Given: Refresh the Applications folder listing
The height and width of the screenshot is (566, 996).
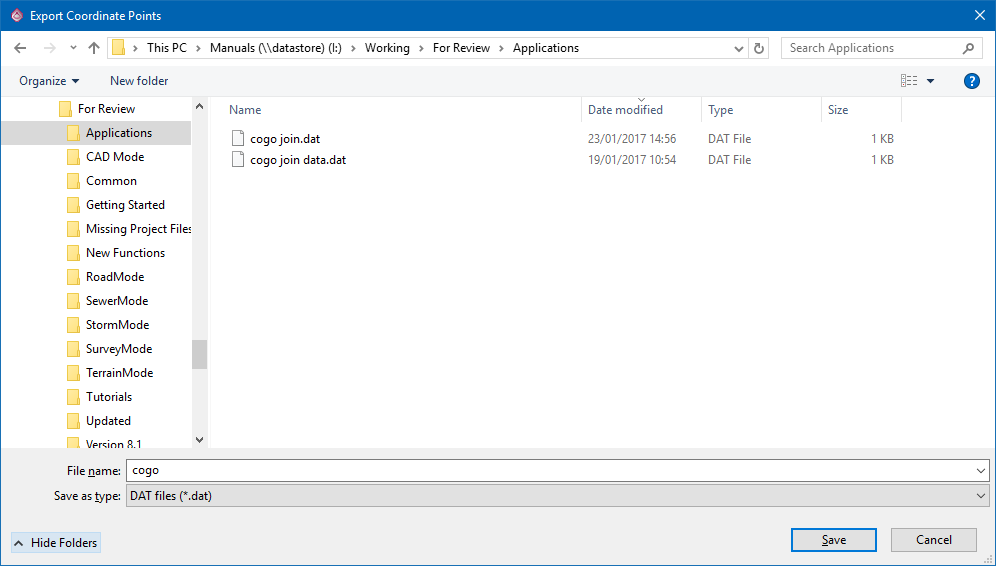Looking at the screenshot, I should click(759, 48).
